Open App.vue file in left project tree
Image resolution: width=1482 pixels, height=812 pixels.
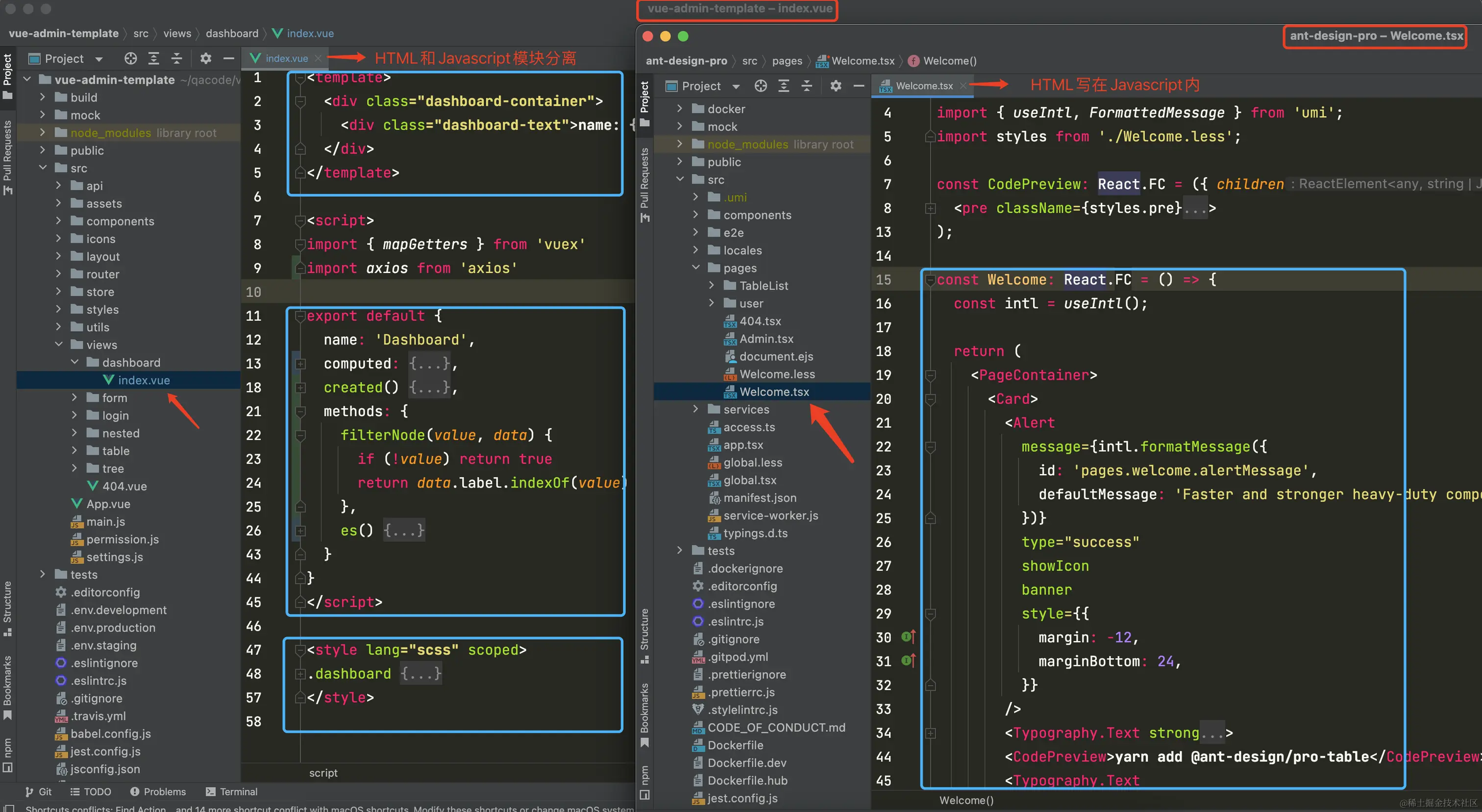[108, 504]
